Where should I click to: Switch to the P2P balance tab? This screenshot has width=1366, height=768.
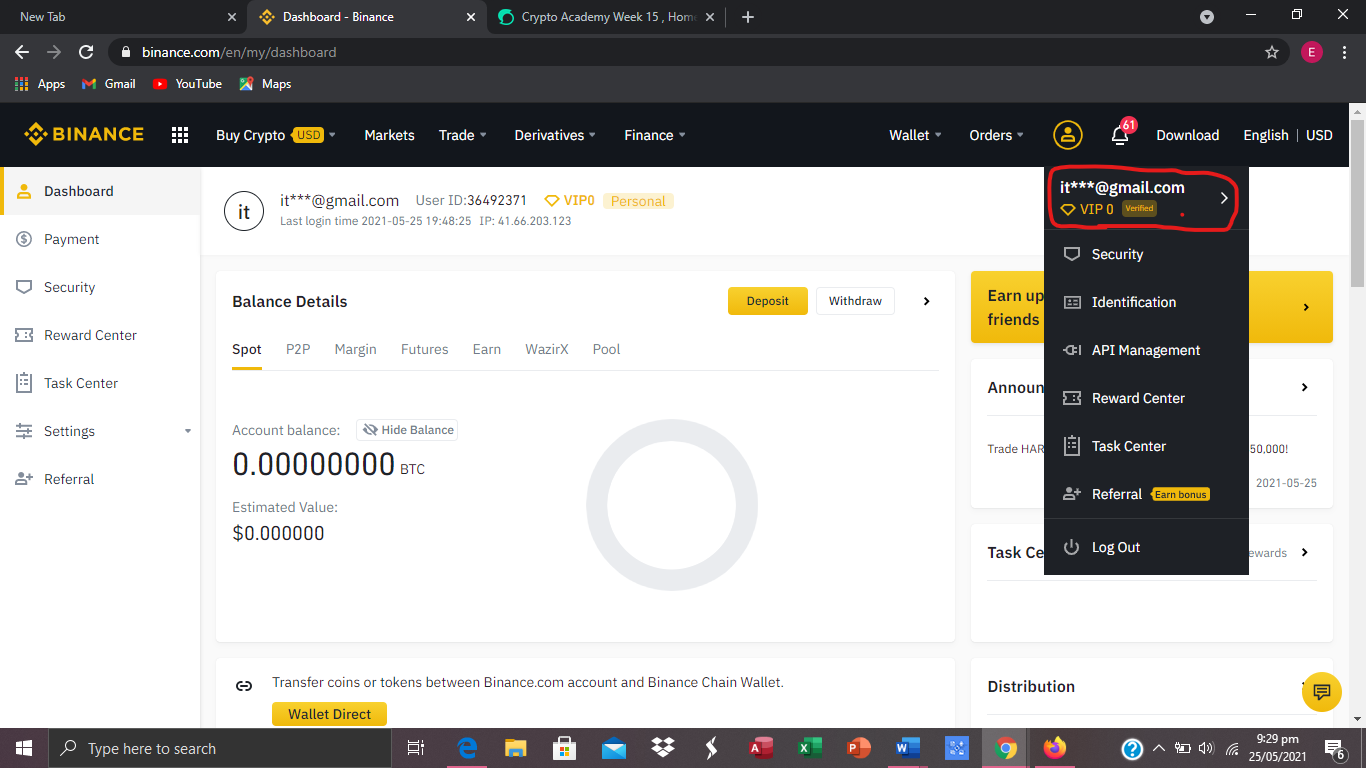(x=298, y=349)
